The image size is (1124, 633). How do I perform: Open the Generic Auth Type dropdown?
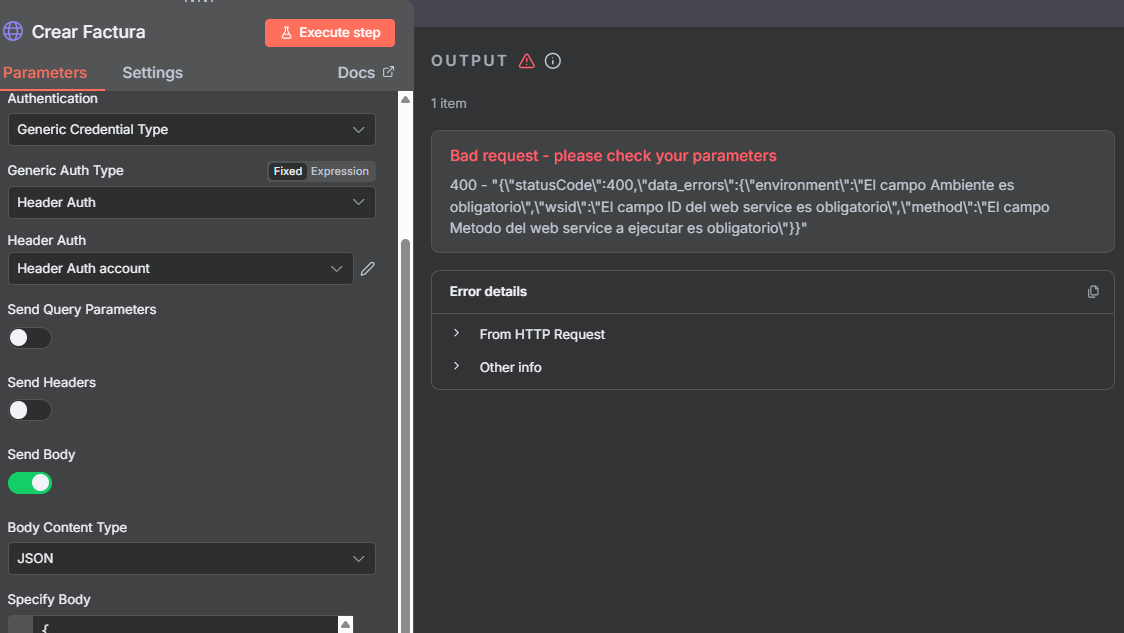pyautogui.click(x=191, y=202)
